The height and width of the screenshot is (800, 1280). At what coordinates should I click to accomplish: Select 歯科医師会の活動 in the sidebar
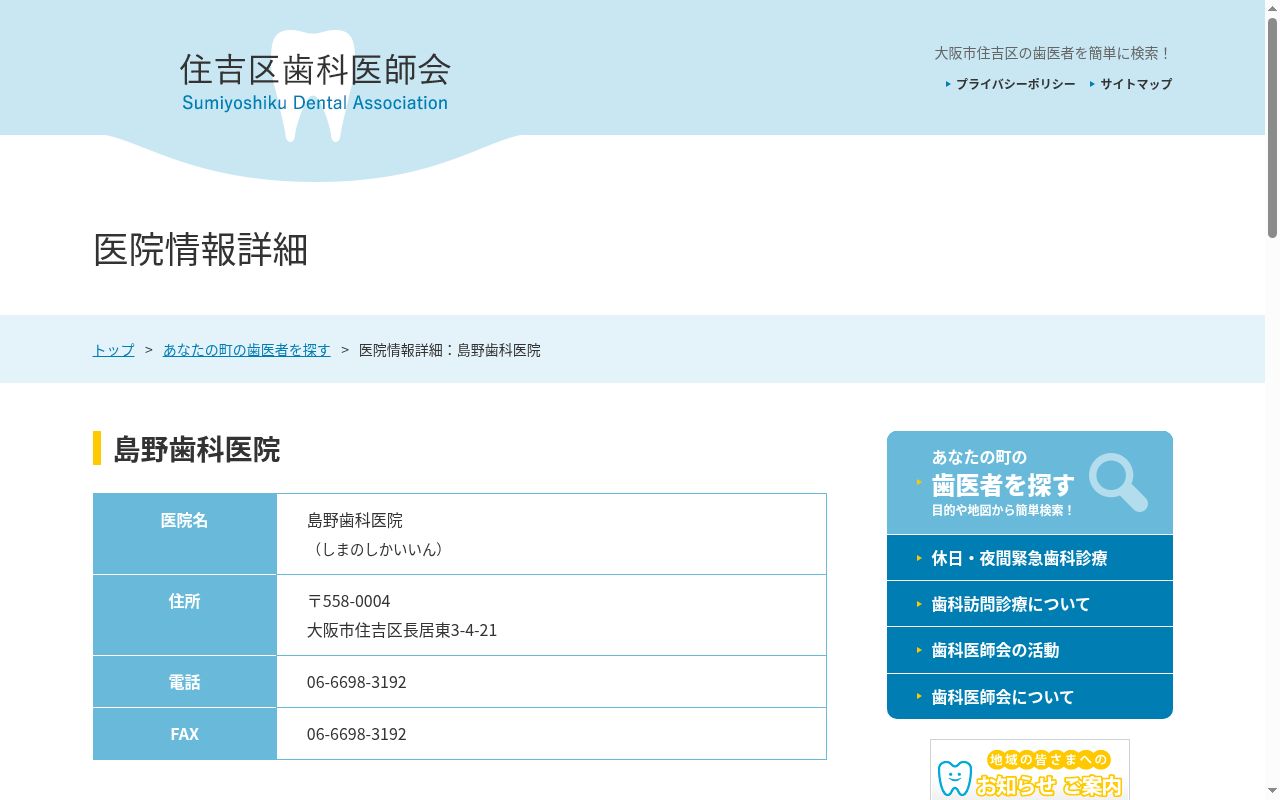pyautogui.click(x=1030, y=650)
